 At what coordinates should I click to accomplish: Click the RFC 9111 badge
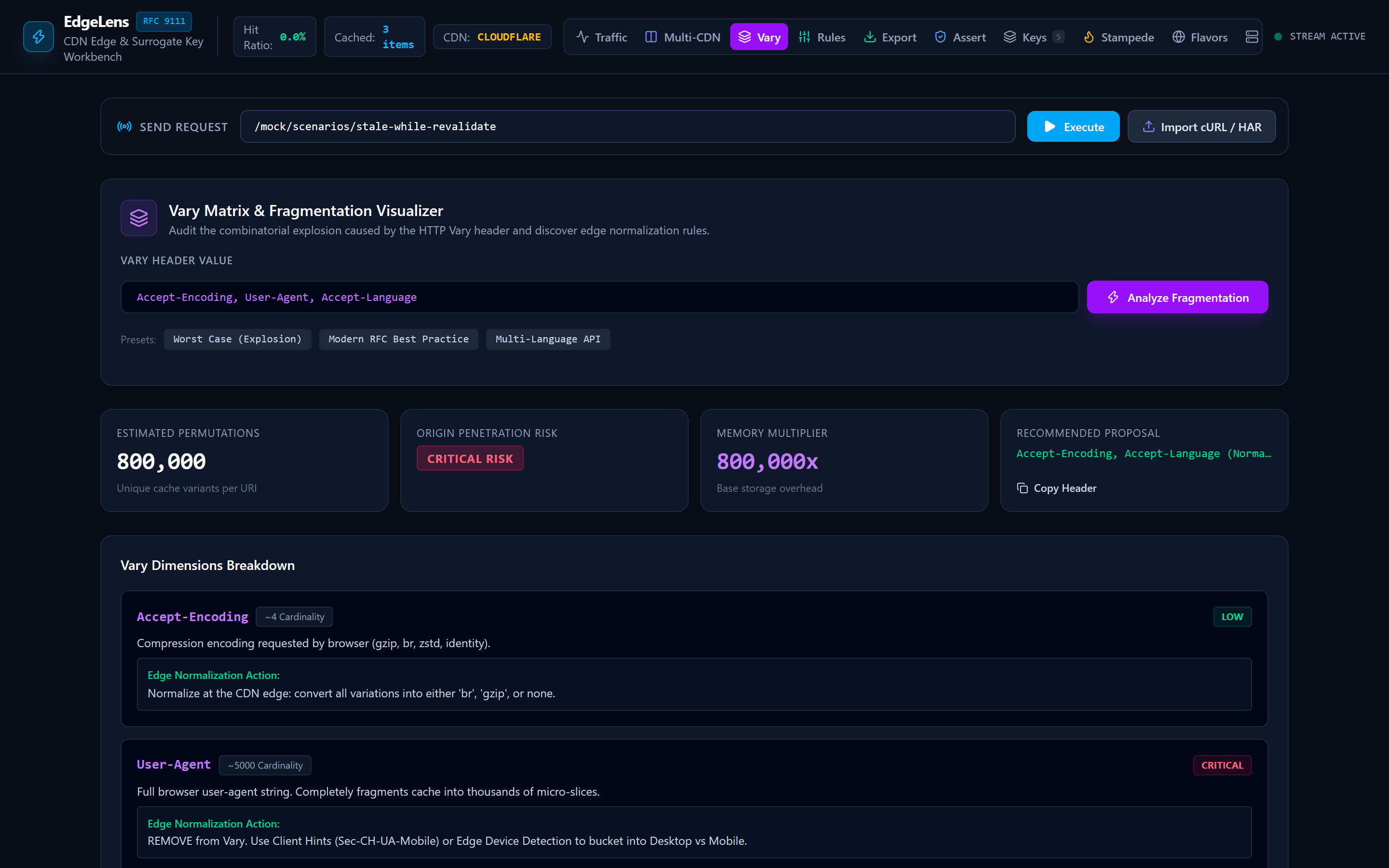click(x=163, y=21)
